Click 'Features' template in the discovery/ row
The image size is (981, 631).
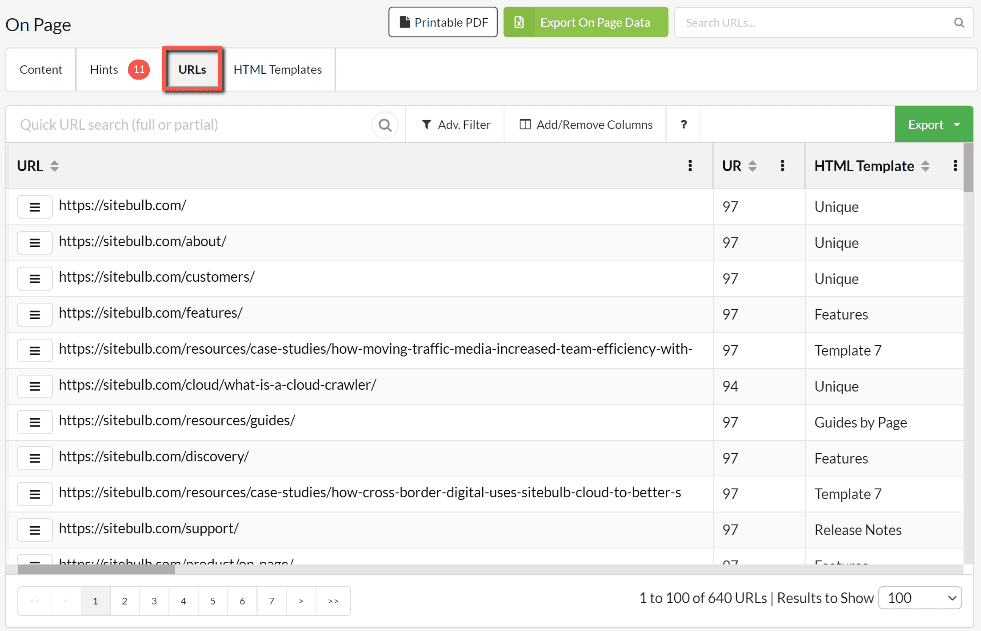pyautogui.click(x=841, y=458)
